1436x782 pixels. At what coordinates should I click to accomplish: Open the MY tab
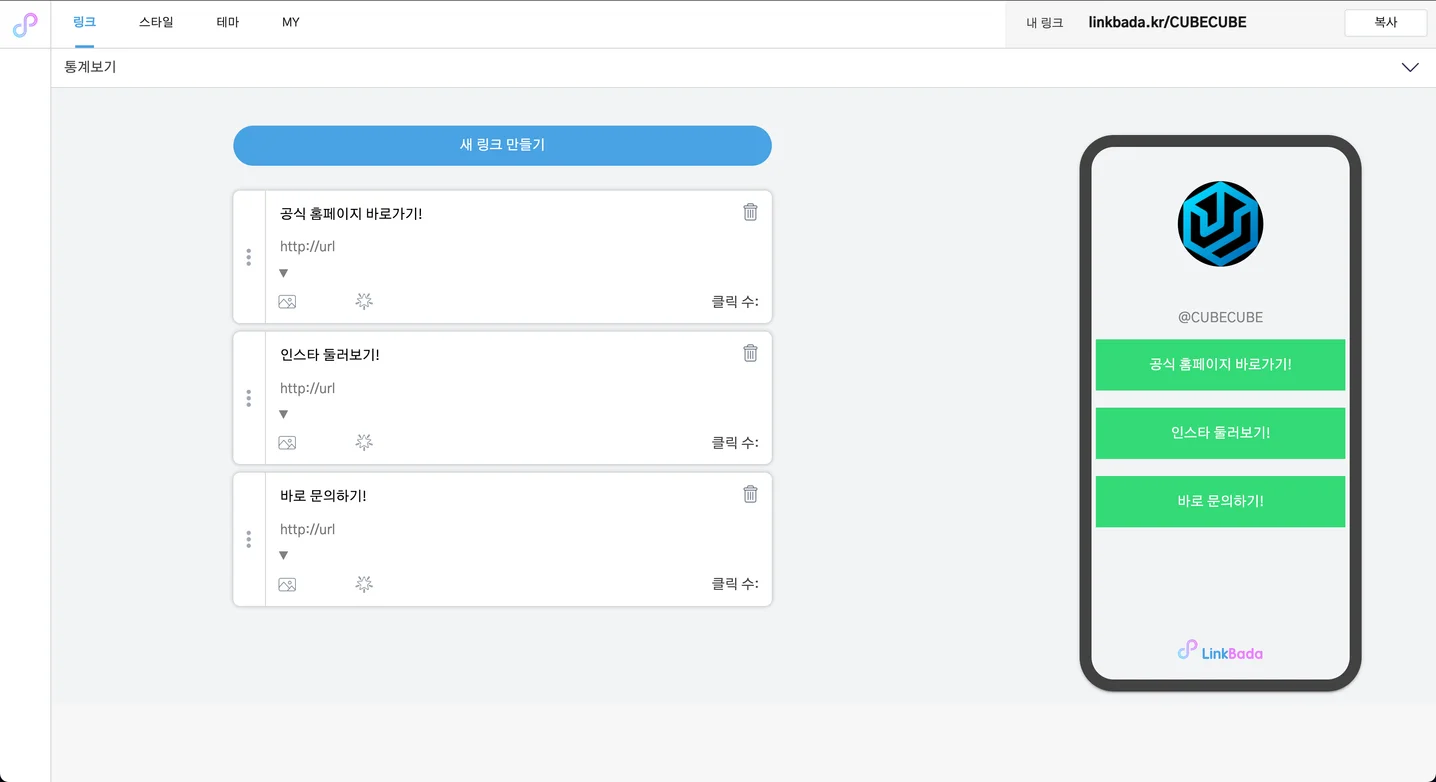pyautogui.click(x=291, y=22)
